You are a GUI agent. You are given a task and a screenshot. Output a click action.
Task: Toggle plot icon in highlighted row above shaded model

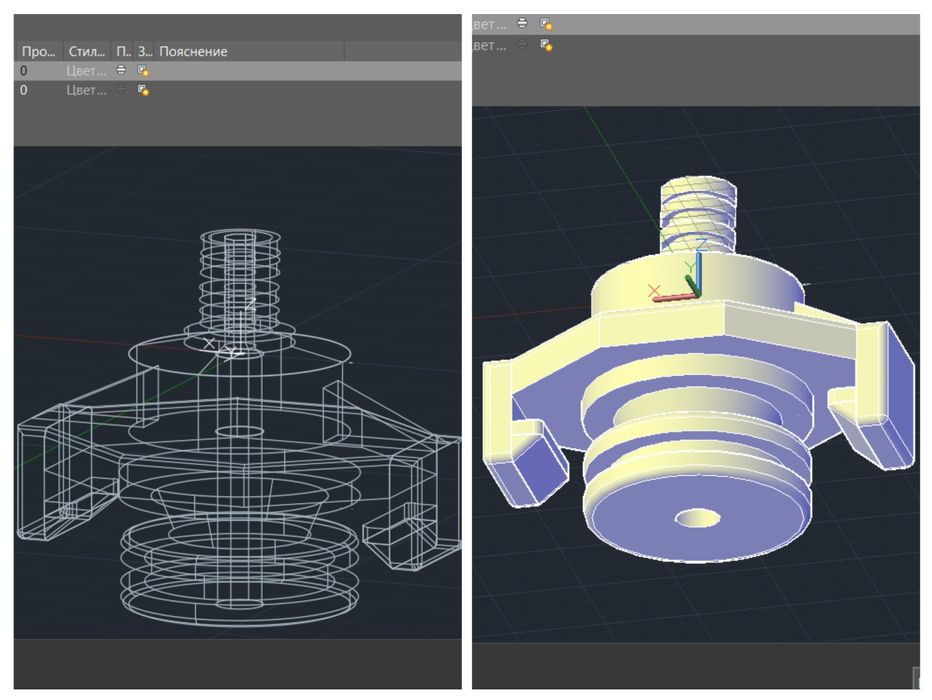pyautogui.click(x=522, y=23)
